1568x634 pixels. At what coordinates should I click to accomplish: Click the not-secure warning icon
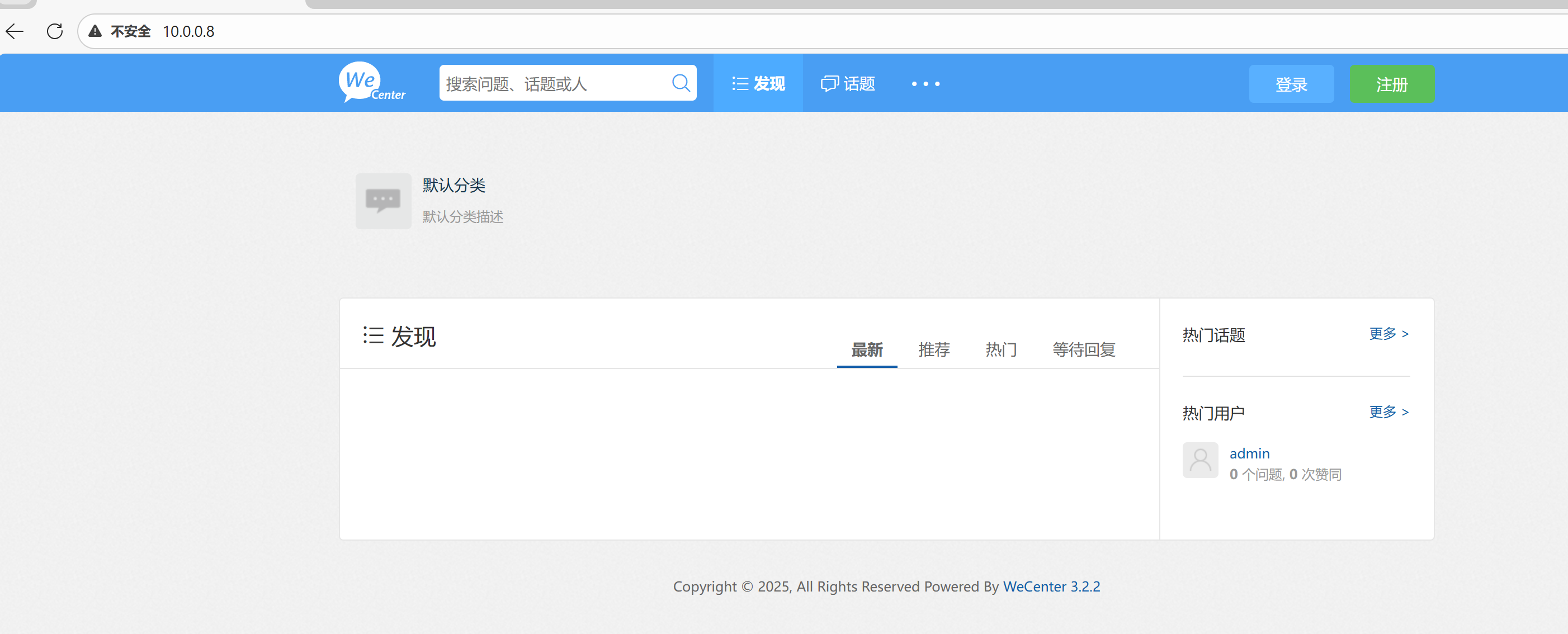click(x=95, y=31)
